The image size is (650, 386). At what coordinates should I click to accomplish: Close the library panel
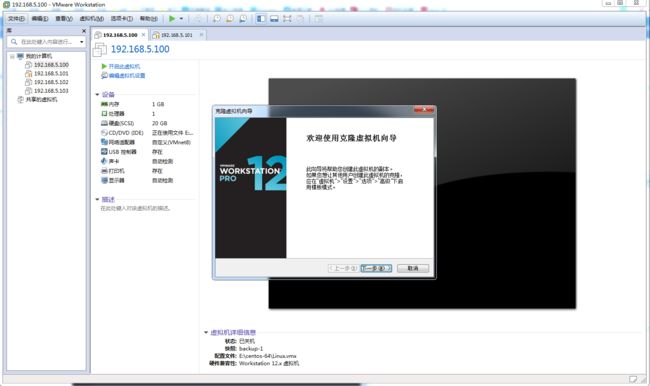[x=84, y=31]
